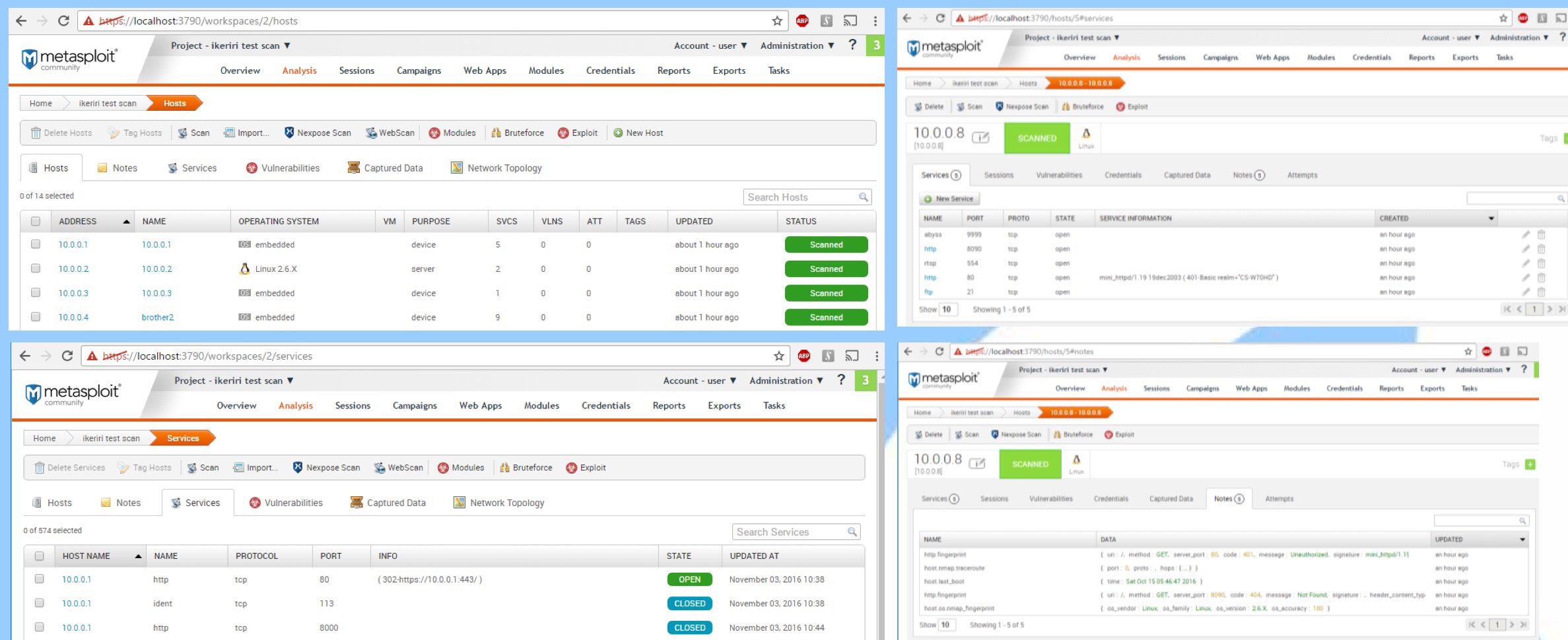Open host link 10.0.0.3 in ADDRESS column

click(73, 293)
